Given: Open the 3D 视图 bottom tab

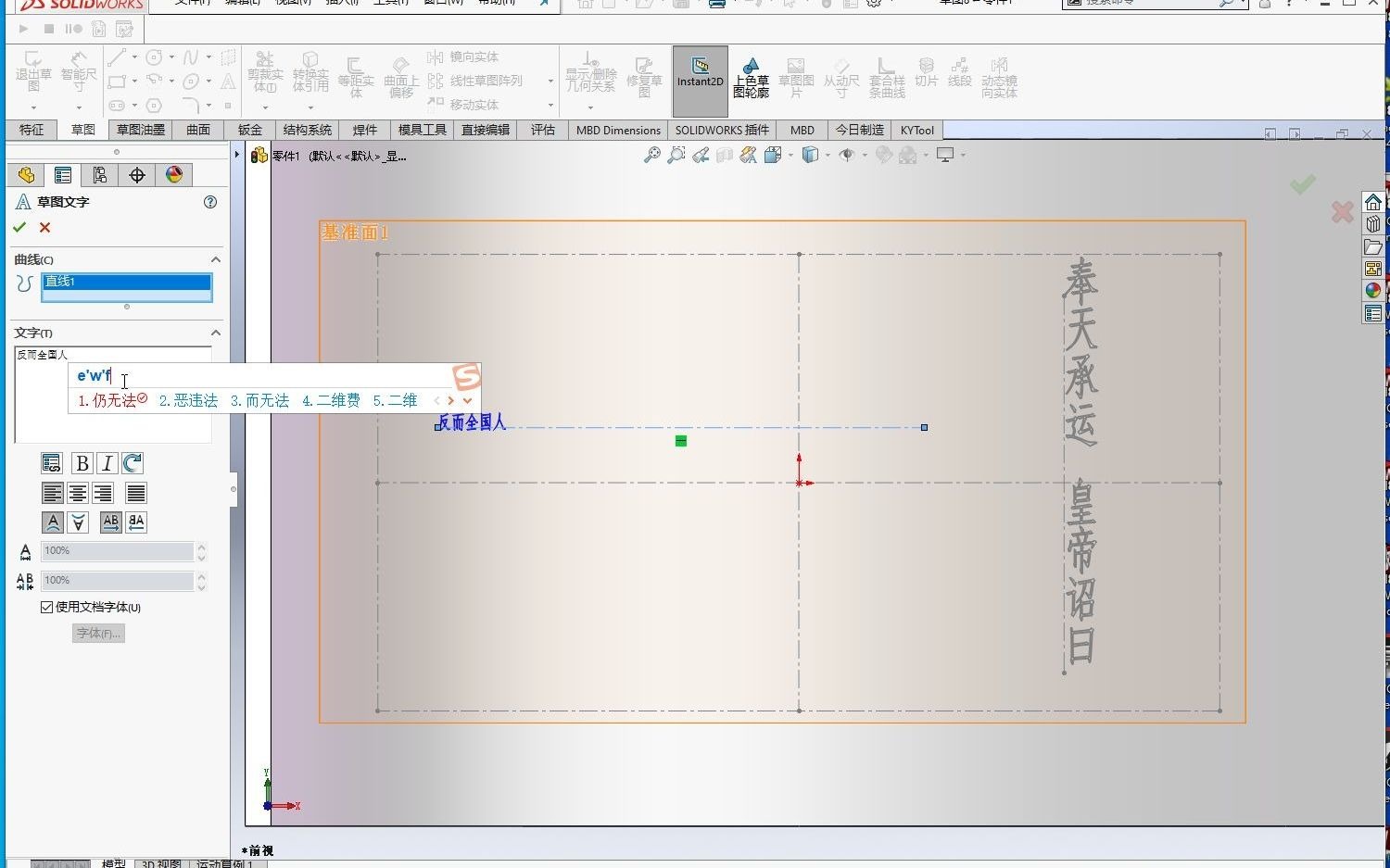Looking at the screenshot, I should 161,863.
